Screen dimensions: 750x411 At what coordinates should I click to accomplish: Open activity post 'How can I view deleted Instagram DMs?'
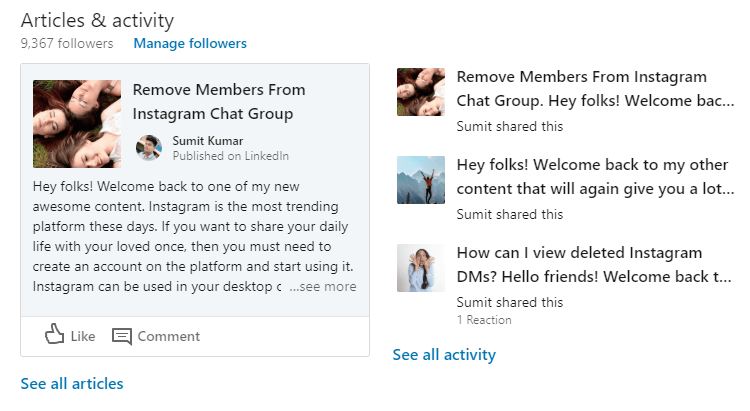coord(594,265)
